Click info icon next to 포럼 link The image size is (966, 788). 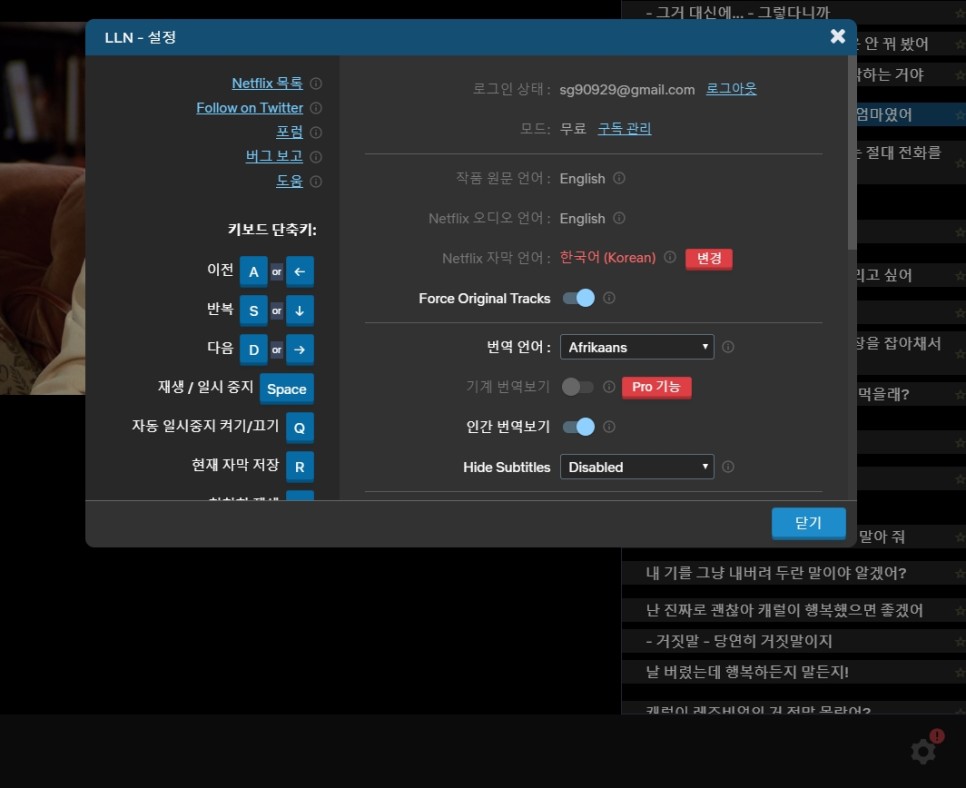(316, 132)
